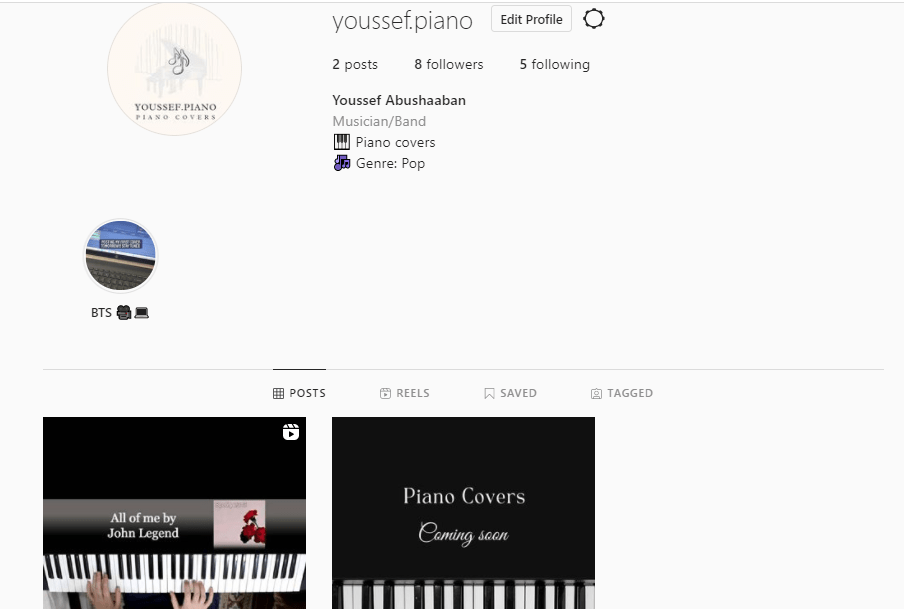Click the 2 posts count

tap(355, 64)
